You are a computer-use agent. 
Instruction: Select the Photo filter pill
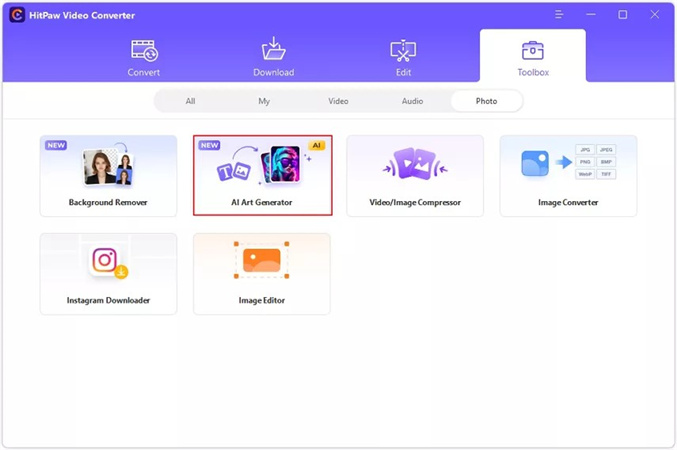(487, 101)
